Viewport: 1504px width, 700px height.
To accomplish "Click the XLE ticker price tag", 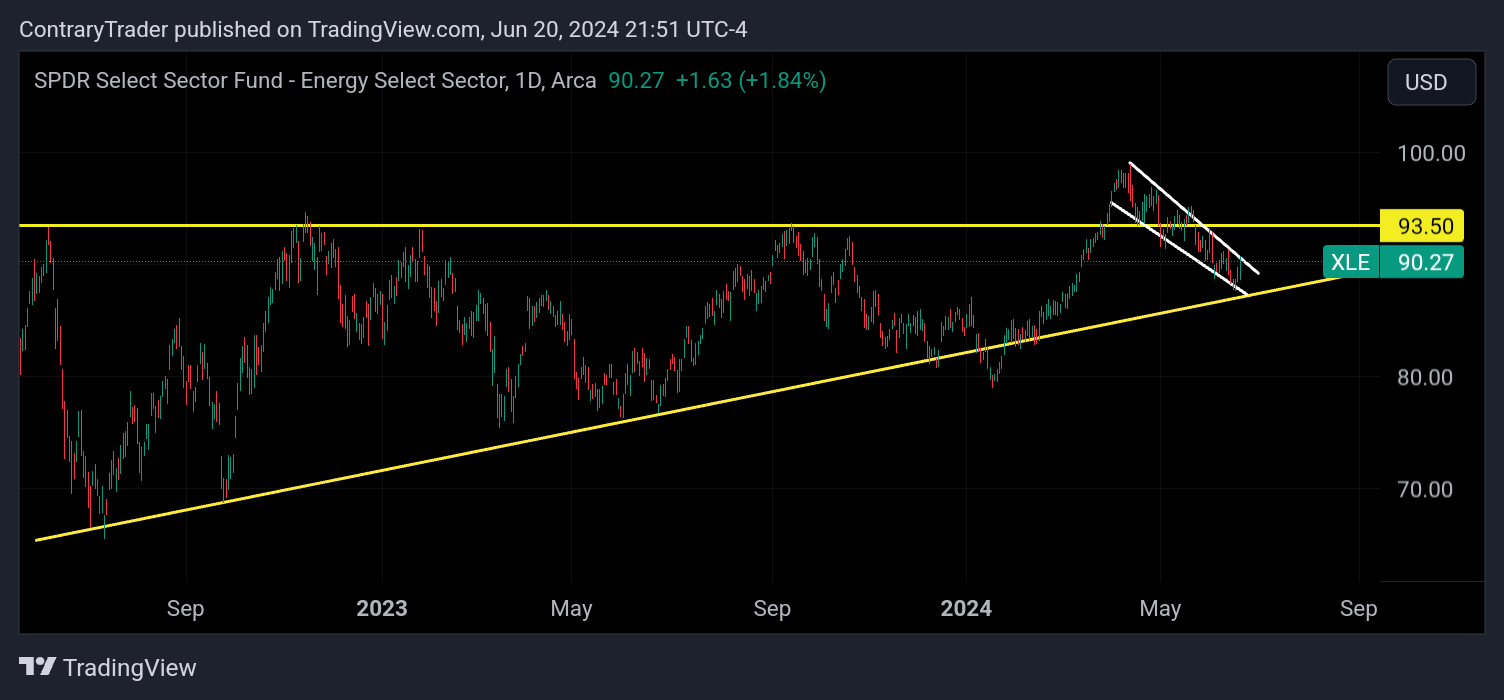I will [x=1350, y=262].
